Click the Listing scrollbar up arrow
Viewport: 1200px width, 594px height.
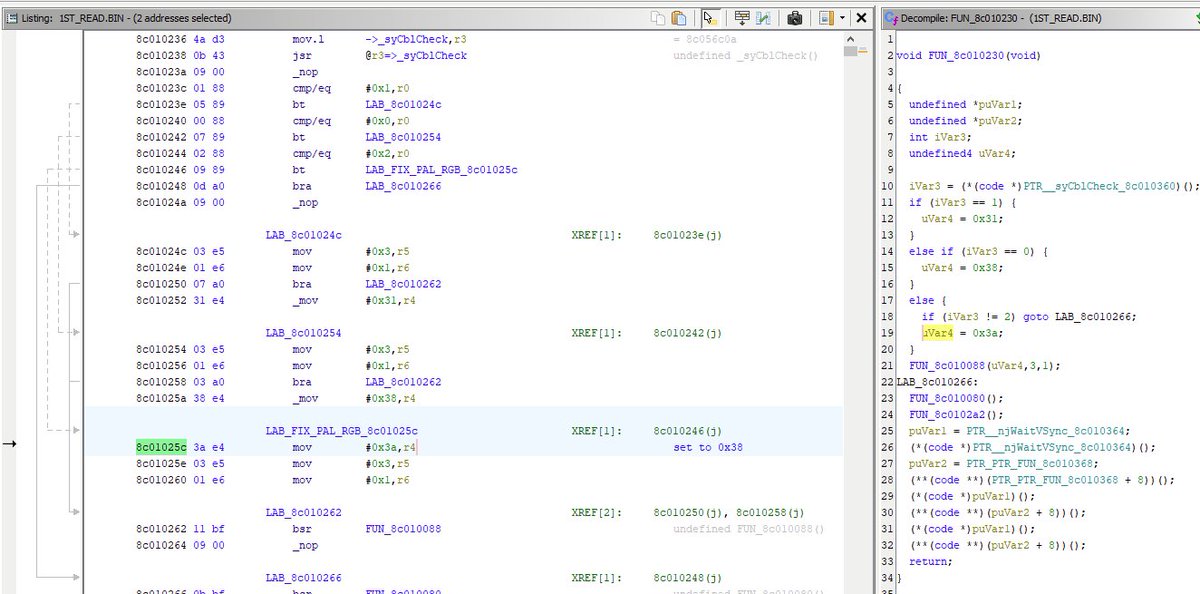click(850, 39)
